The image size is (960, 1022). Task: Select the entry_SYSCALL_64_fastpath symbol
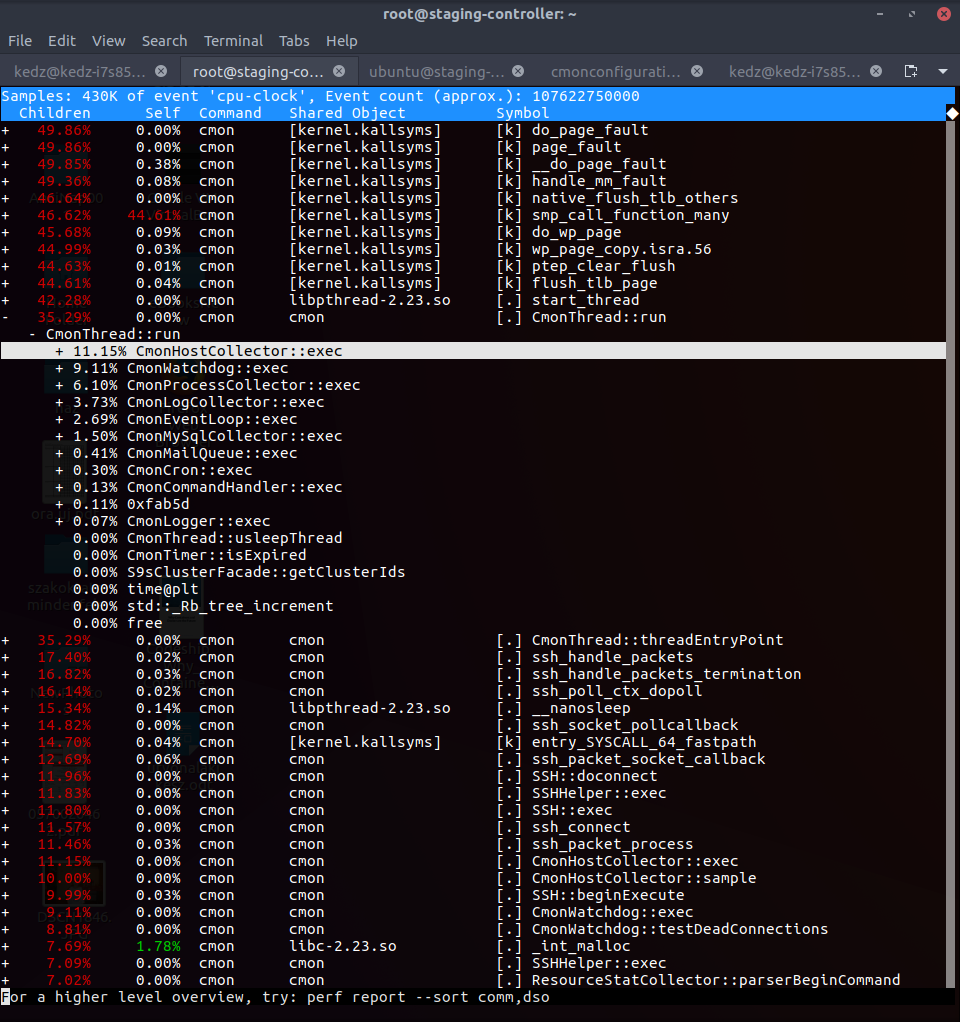click(644, 742)
